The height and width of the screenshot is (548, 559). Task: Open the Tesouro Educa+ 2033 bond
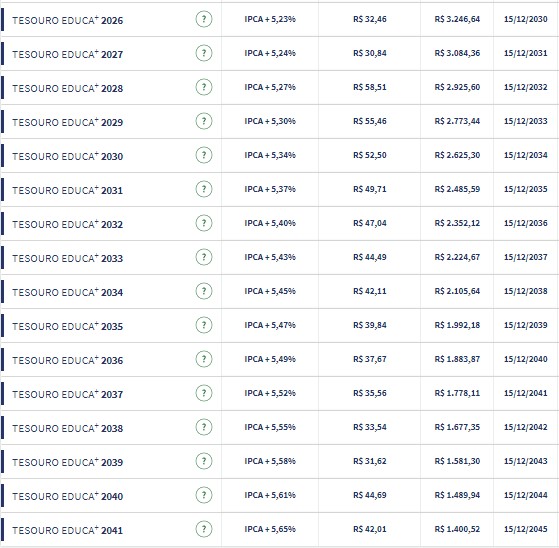68,258
